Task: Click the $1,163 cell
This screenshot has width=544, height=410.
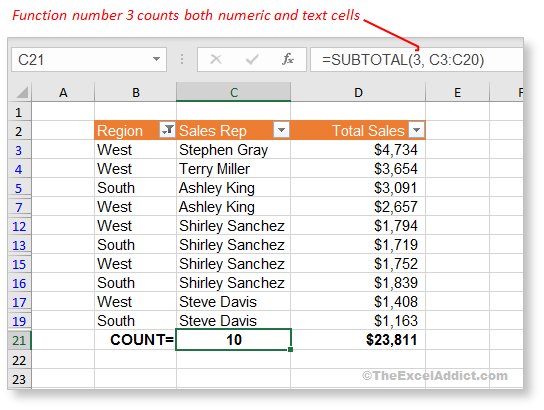Action: pyautogui.click(x=358, y=321)
